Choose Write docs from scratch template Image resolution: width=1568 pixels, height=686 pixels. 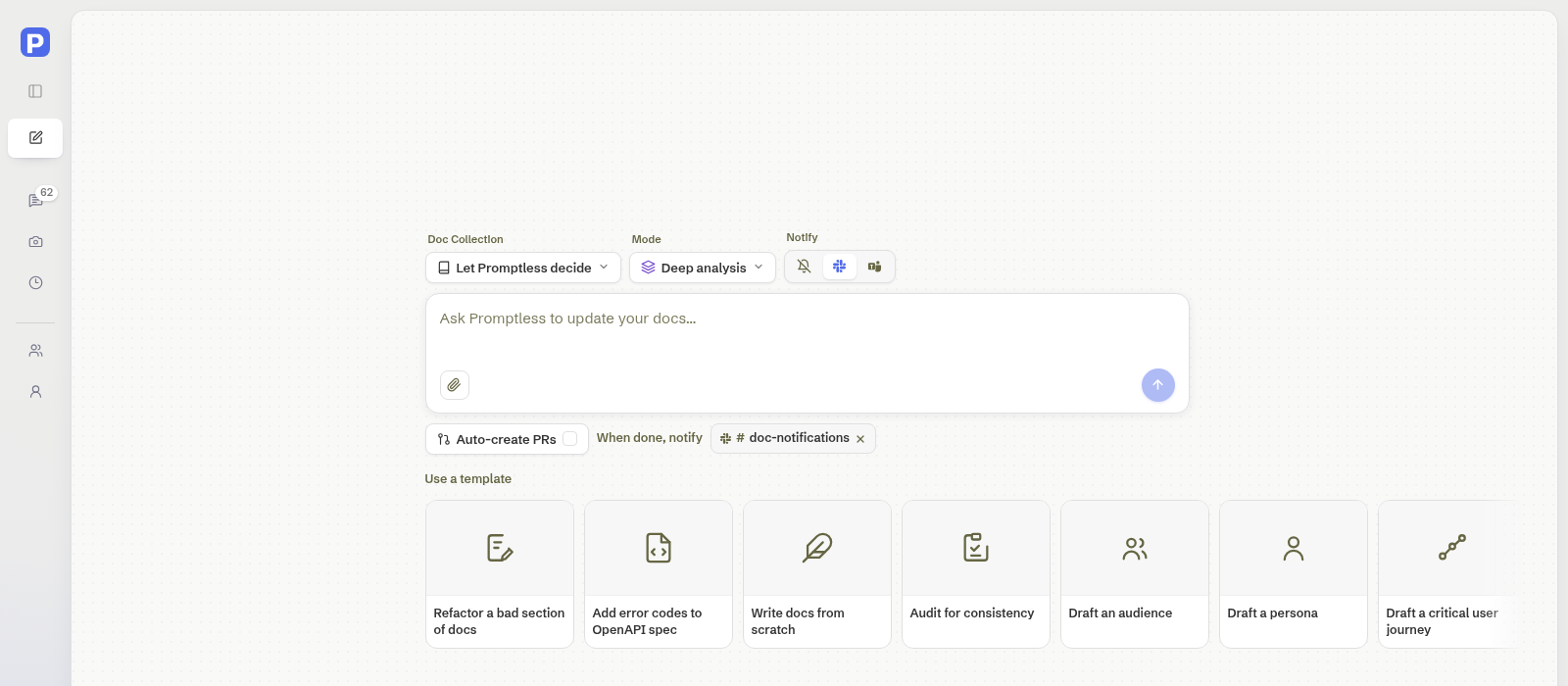click(x=817, y=574)
